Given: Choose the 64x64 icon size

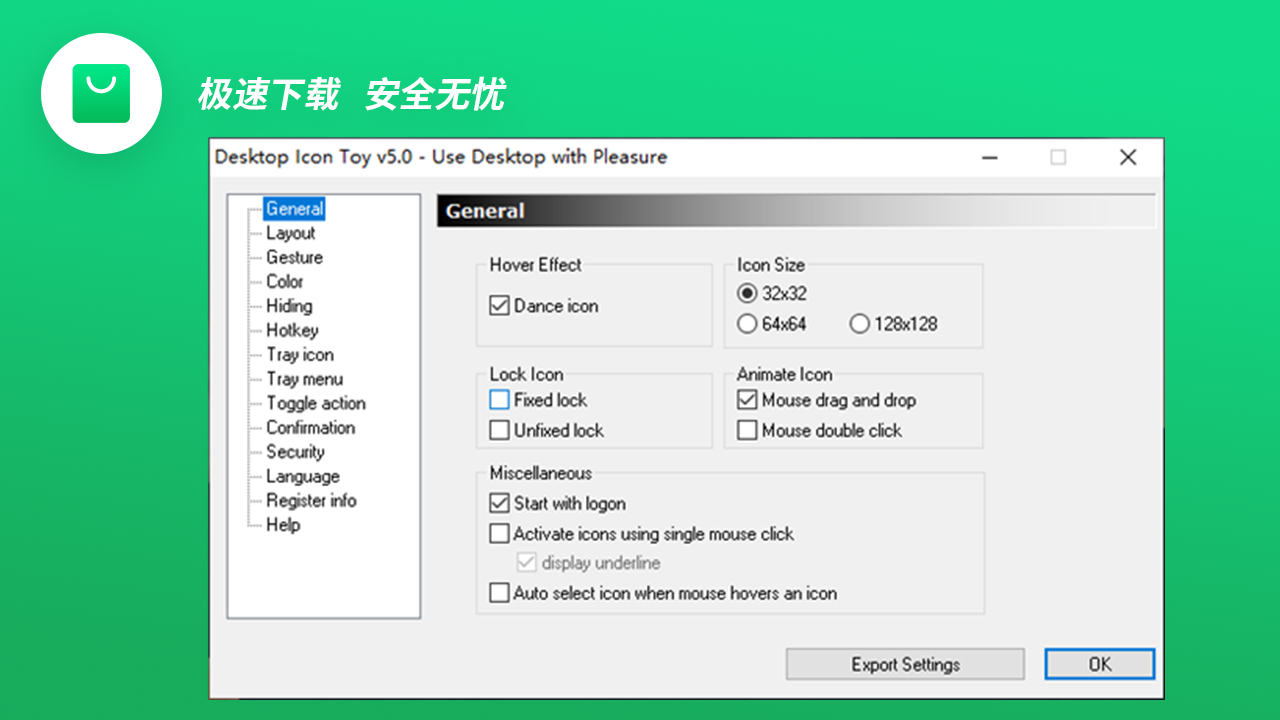Looking at the screenshot, I should (747, 324).
